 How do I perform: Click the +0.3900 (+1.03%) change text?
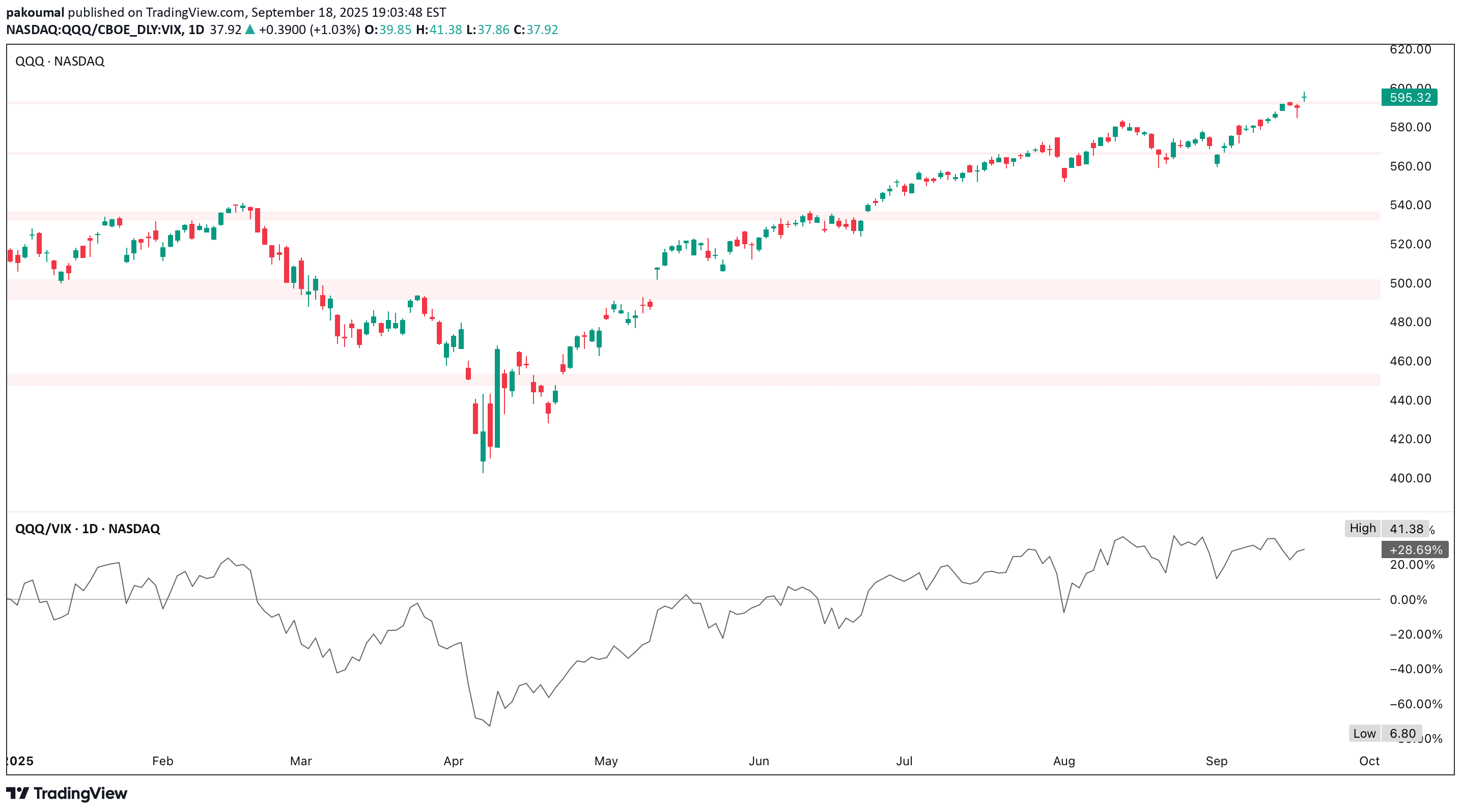click(x=310, y=30)
